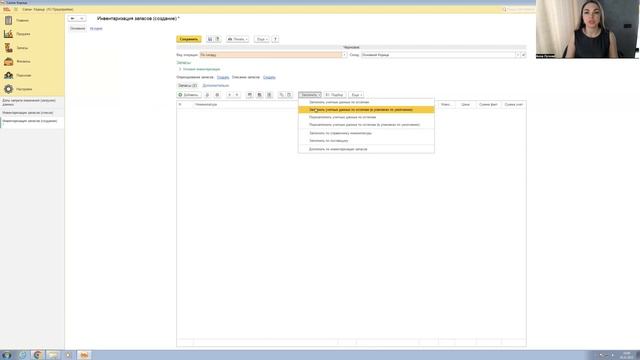
Task: Click the yellow Провести button
Action: pos(189,39)
